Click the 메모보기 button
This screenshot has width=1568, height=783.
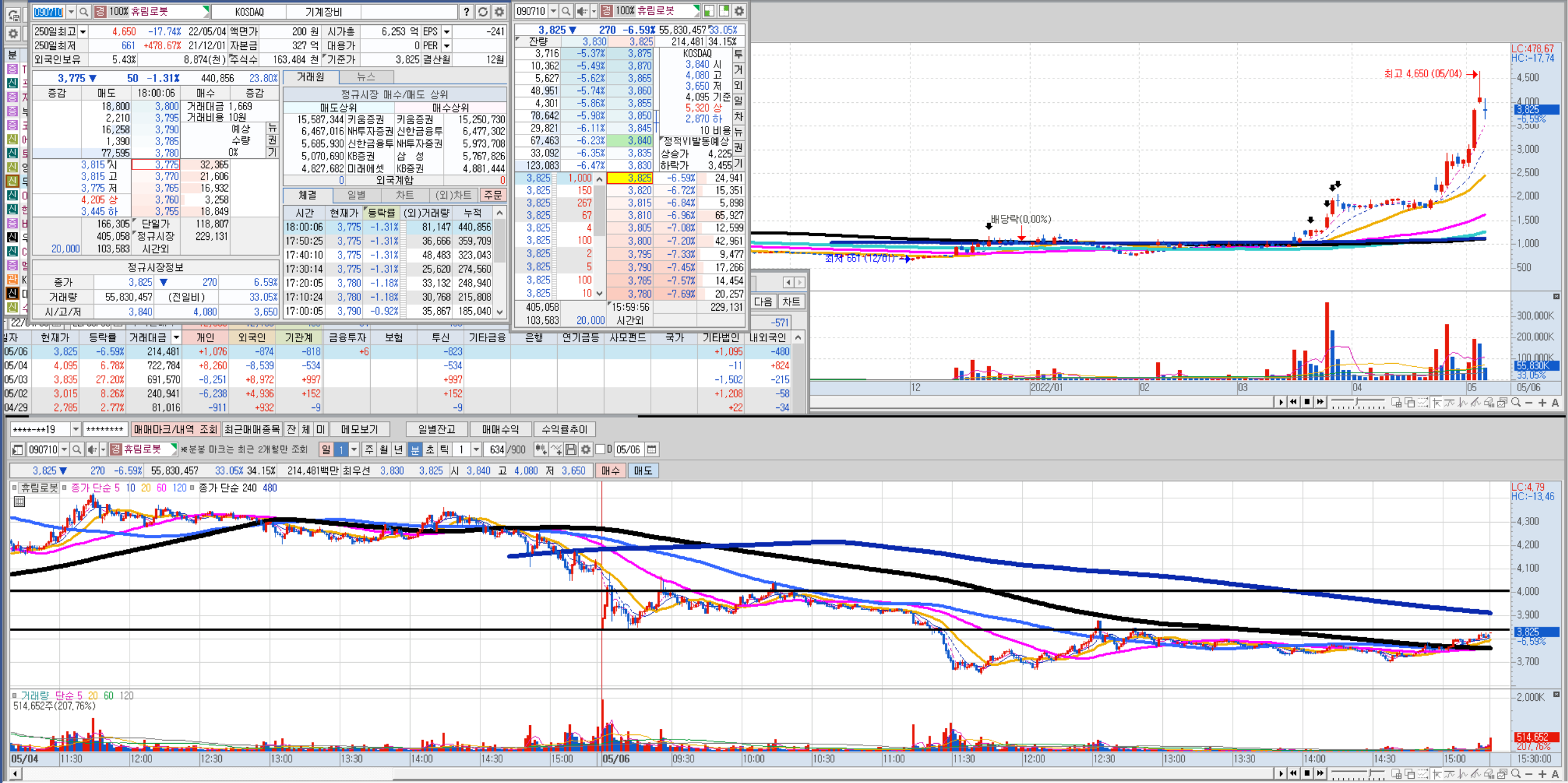(x=360, y=430)
